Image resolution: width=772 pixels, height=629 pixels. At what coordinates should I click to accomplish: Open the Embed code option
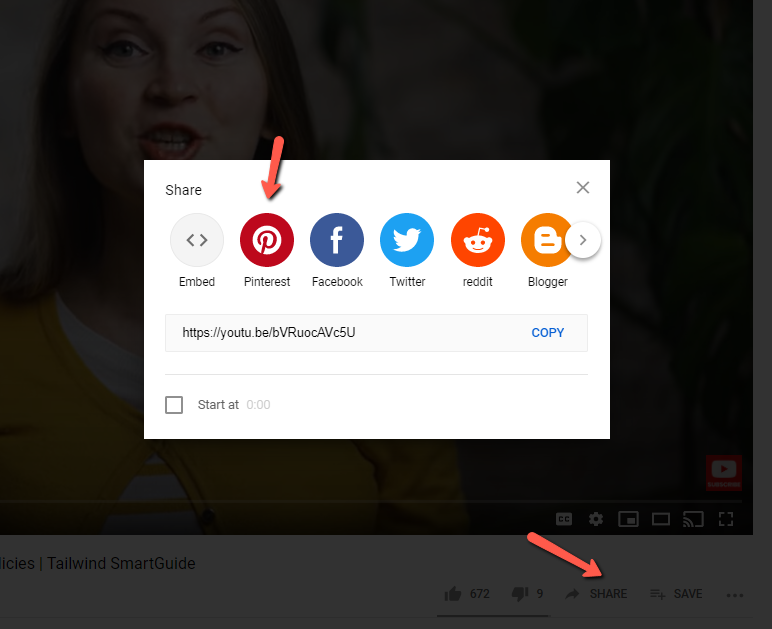tap(197, 240)
